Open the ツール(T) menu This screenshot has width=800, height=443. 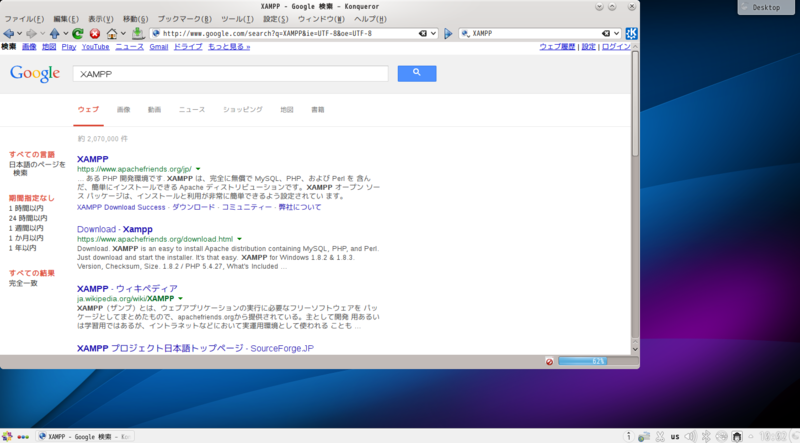point(237,19)
